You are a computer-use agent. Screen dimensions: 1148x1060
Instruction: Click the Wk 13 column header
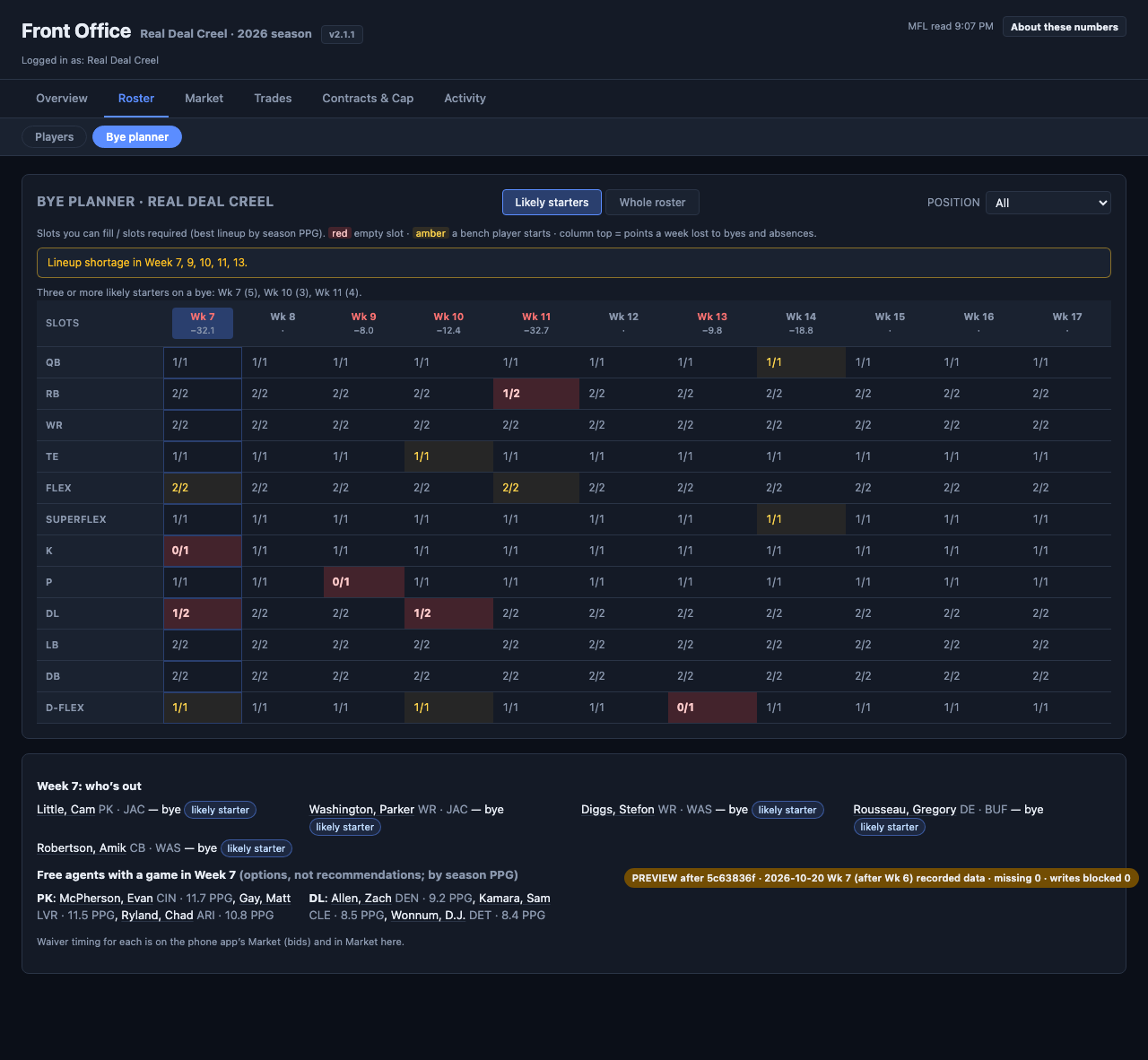pyautogui.click(x=714, y=323)
